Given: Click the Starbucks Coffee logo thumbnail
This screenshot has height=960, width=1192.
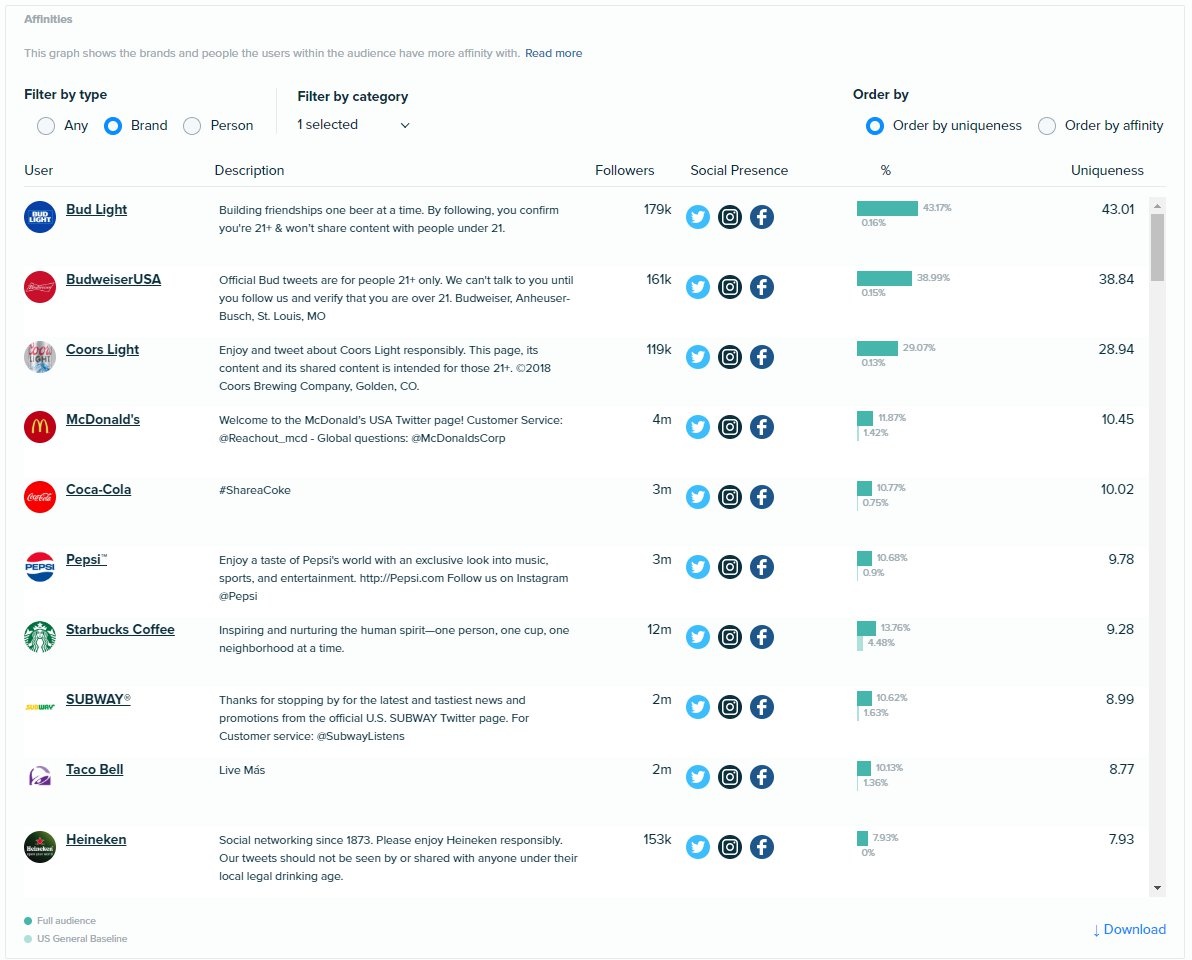Looking at the screenshot, I should tap(40, 637).
